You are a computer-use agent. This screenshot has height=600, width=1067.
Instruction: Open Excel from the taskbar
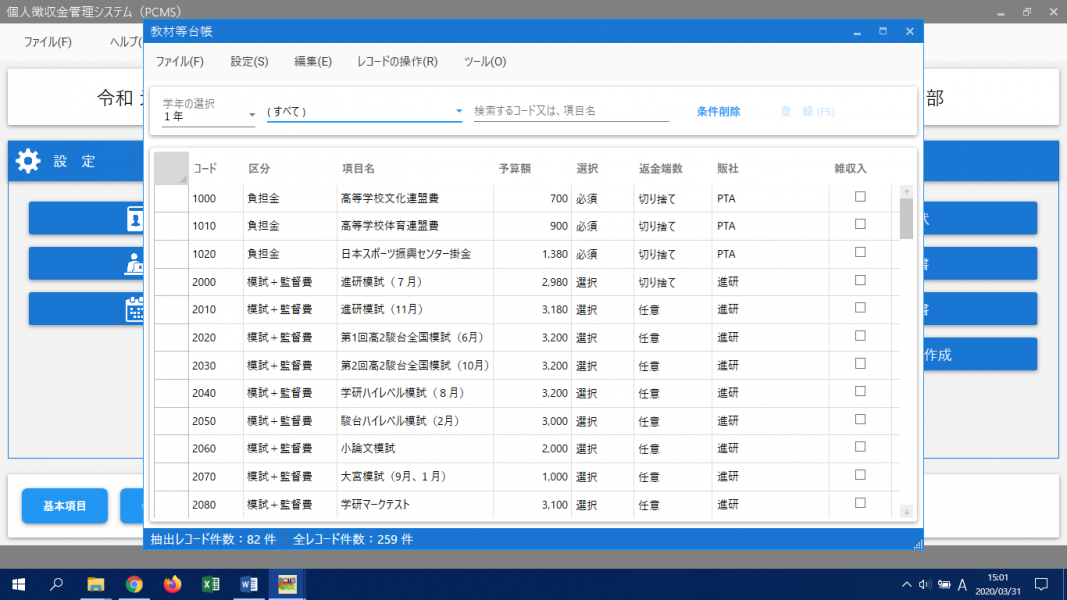pos(211,584)
